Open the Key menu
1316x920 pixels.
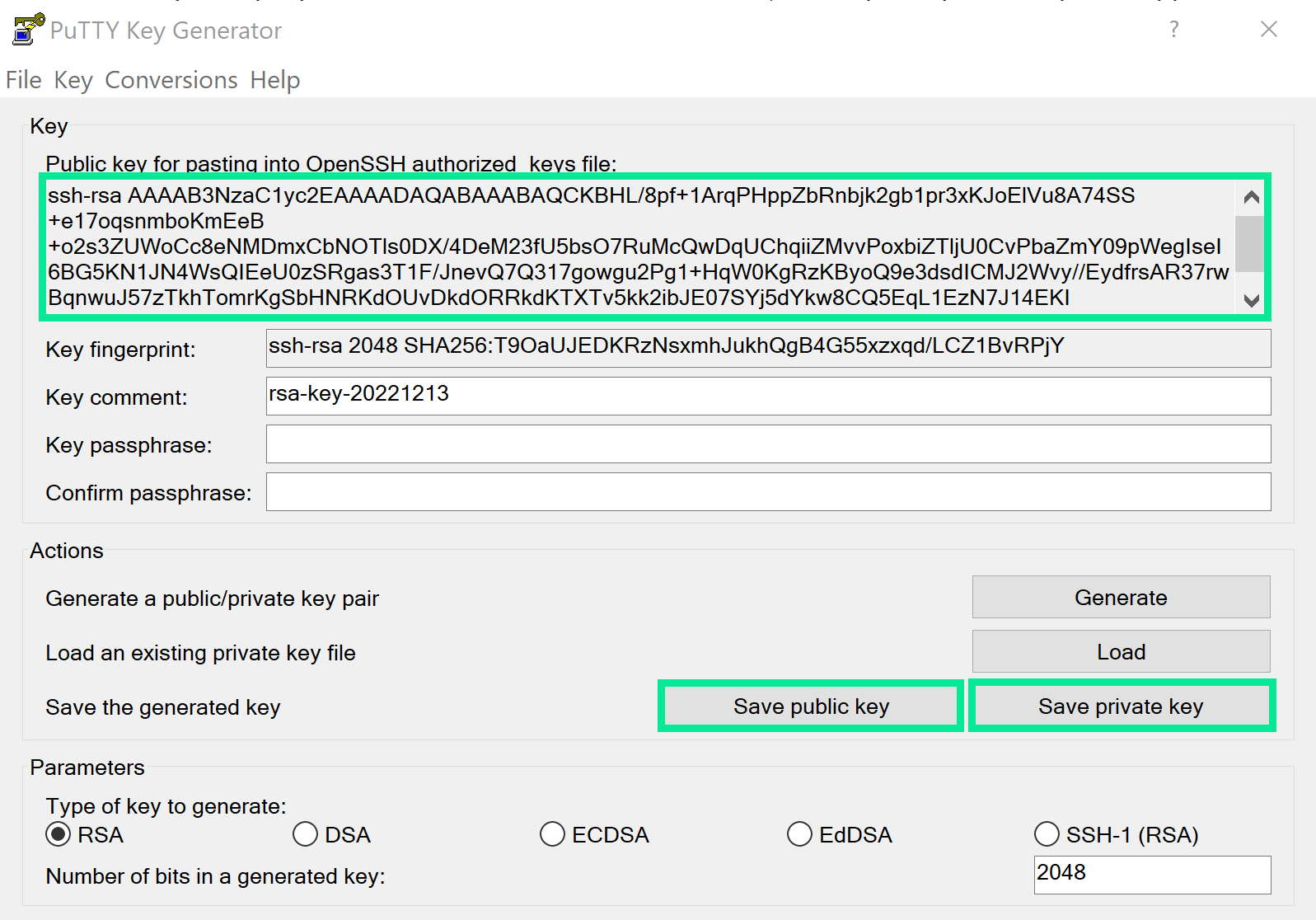pyautogui.click(x=73, y=80)
